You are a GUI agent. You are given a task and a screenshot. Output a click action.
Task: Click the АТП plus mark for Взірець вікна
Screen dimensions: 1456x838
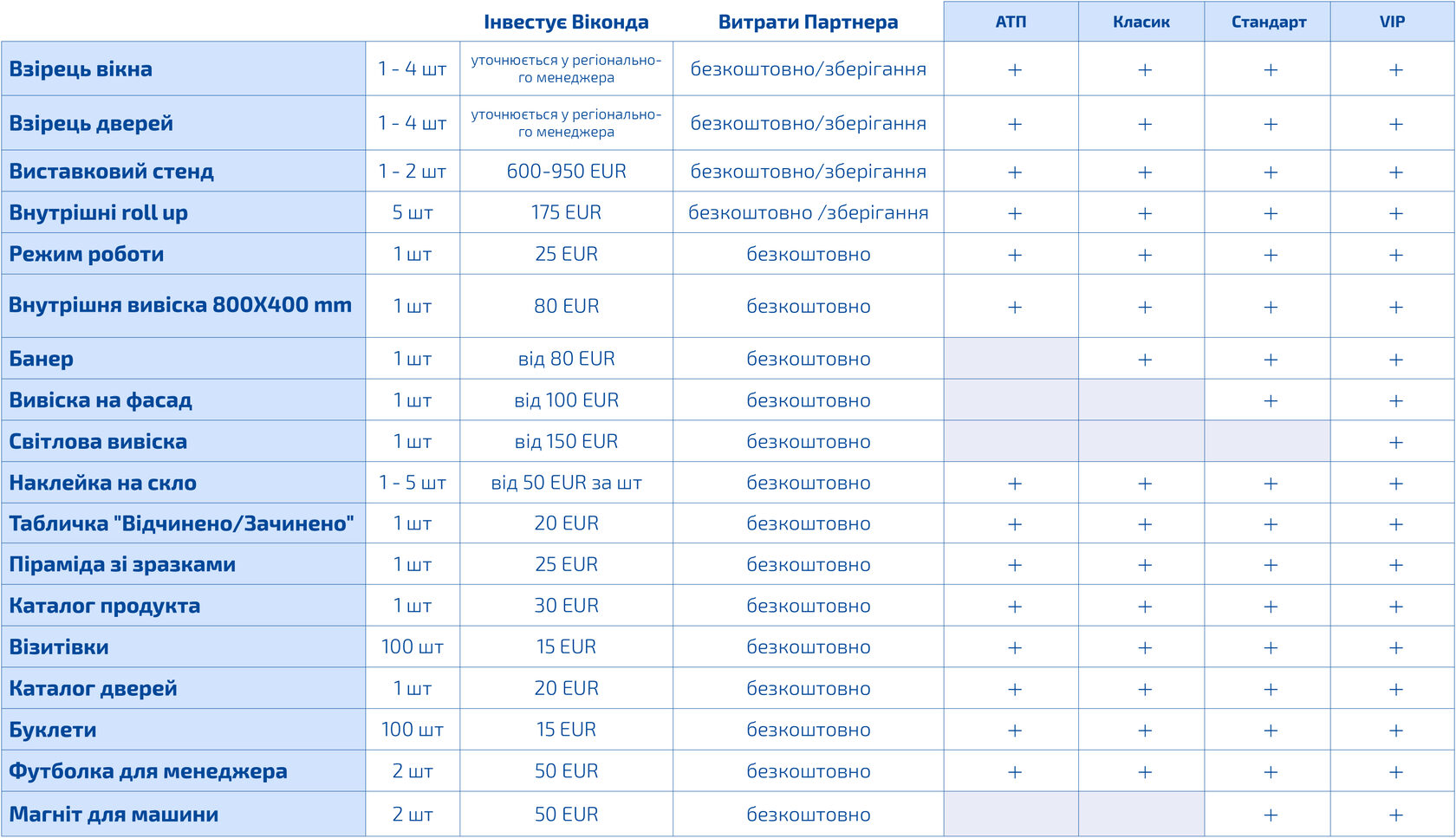pyautogui.click(x=1015, y=69)
